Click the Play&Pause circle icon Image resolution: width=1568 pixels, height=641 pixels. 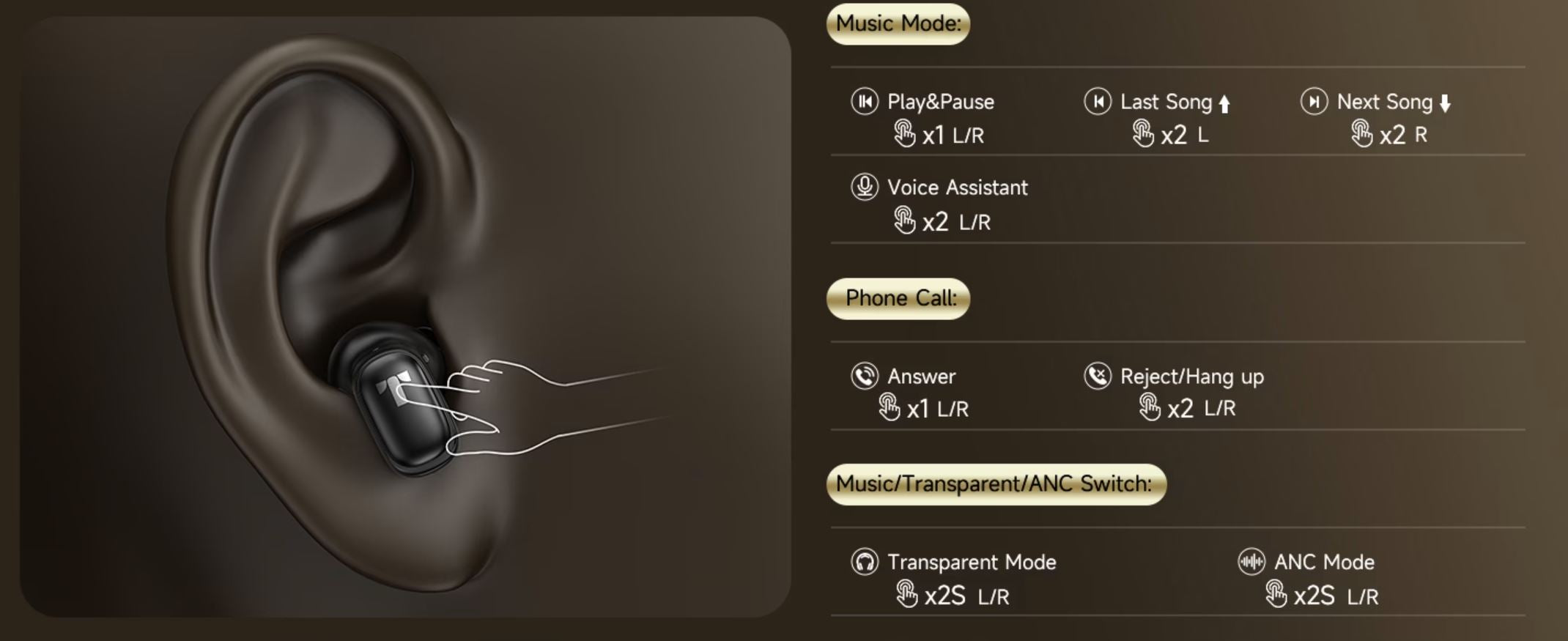click(x=865, y=101)
